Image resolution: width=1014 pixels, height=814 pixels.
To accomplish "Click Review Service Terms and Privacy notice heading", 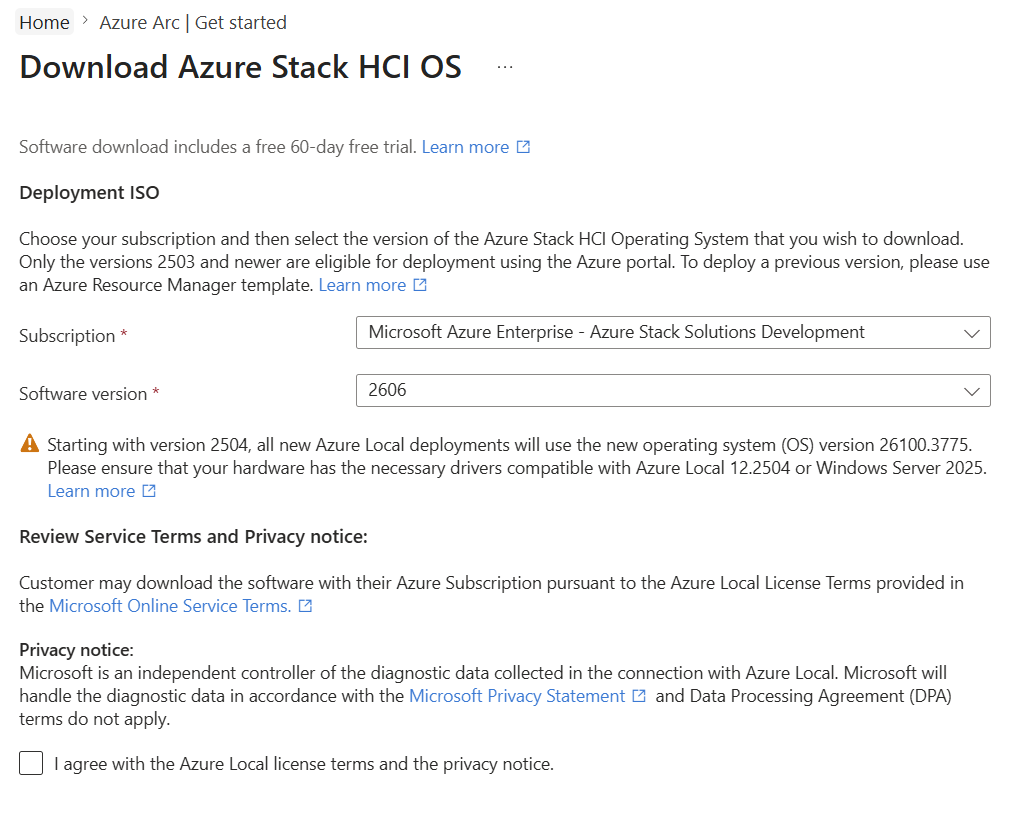I will click(x=193, y=537).
